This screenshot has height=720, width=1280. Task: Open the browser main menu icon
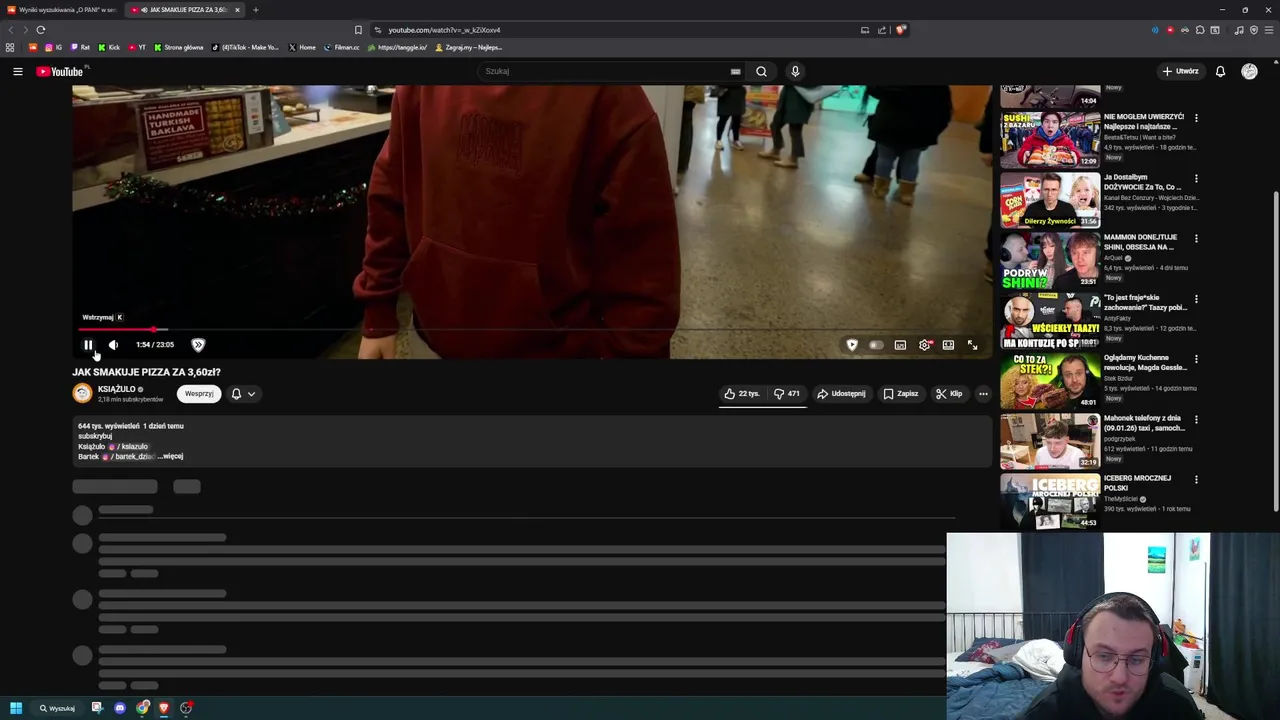pyautogui.click(x=1268, y=30)
